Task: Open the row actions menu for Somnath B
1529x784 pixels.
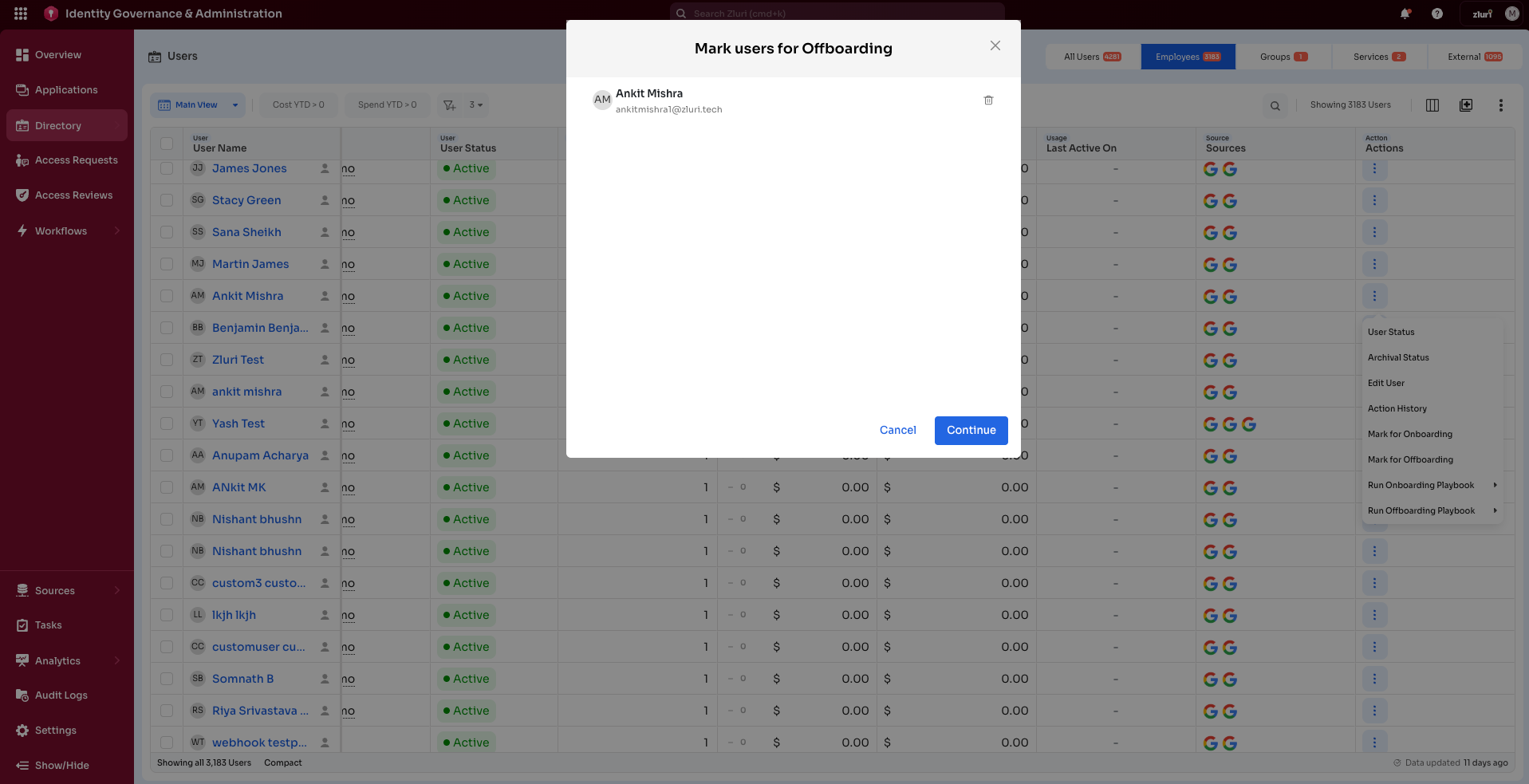Action: [x=1373, y=679]
